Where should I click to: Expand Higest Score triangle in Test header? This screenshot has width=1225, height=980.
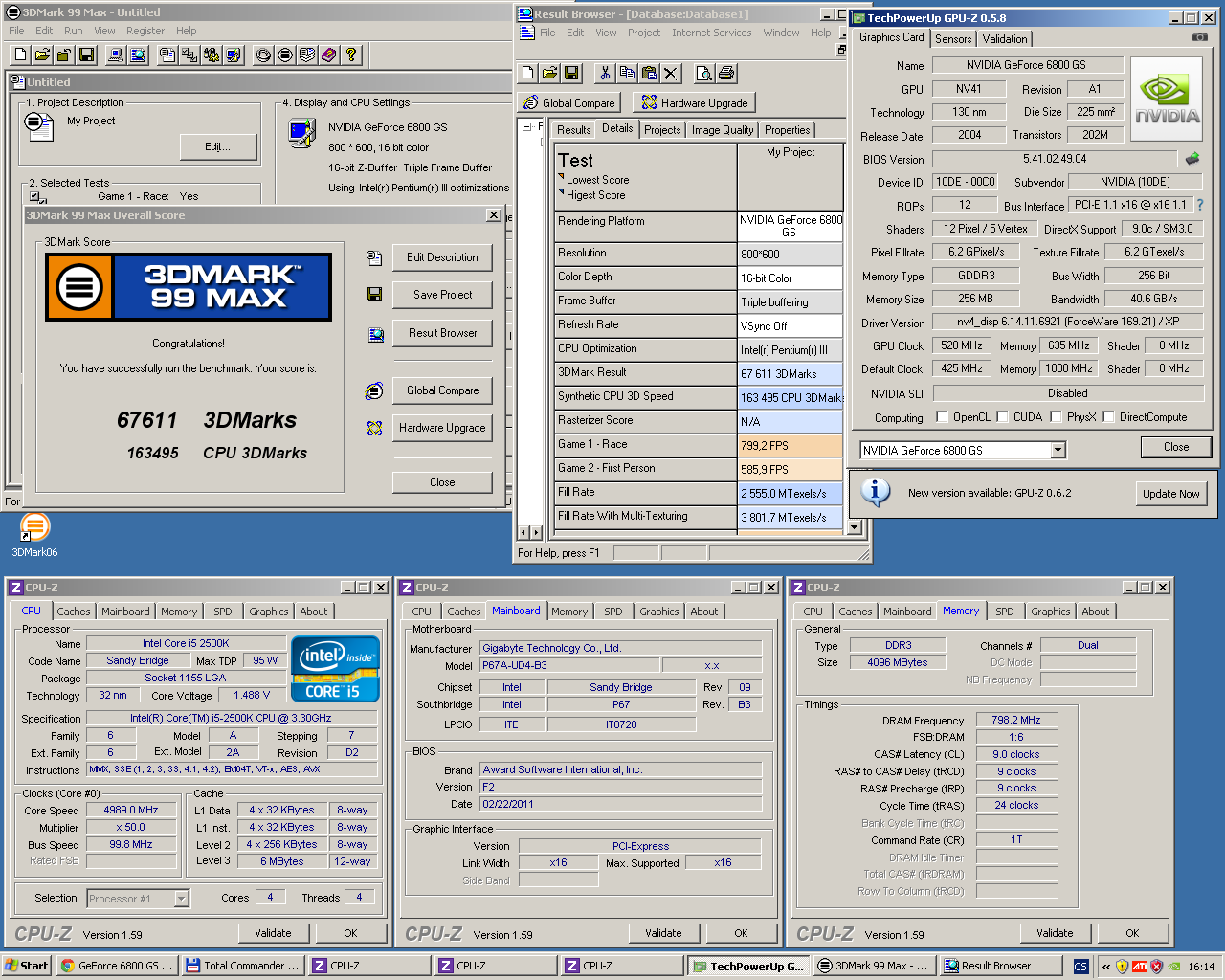pyautogui.click(x=561, y=192)
